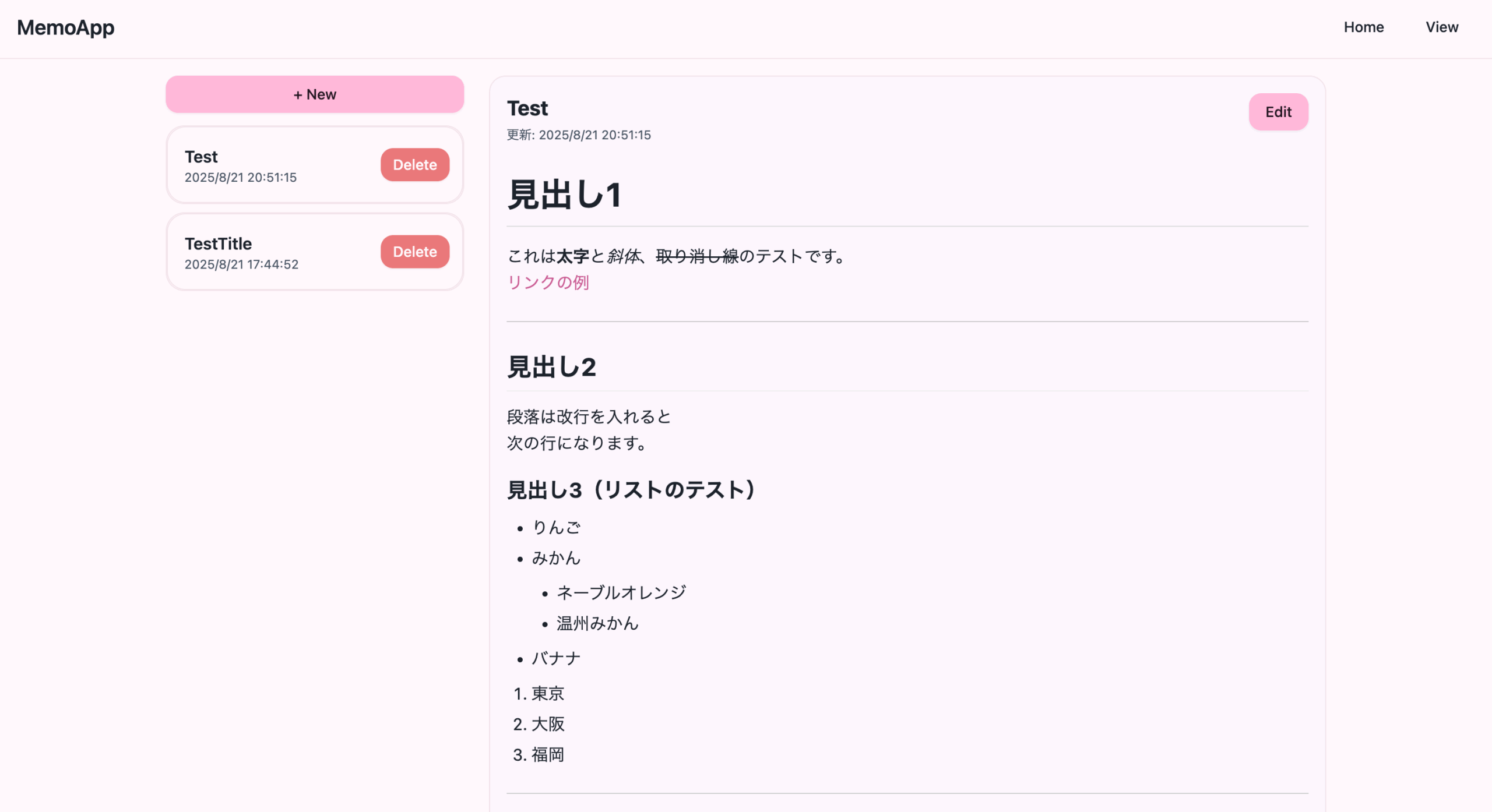This screenshot has width=1492, height=812.
Task: Click the 見出し3（リストのテスト）heading
Action: (x=631, y=490)
